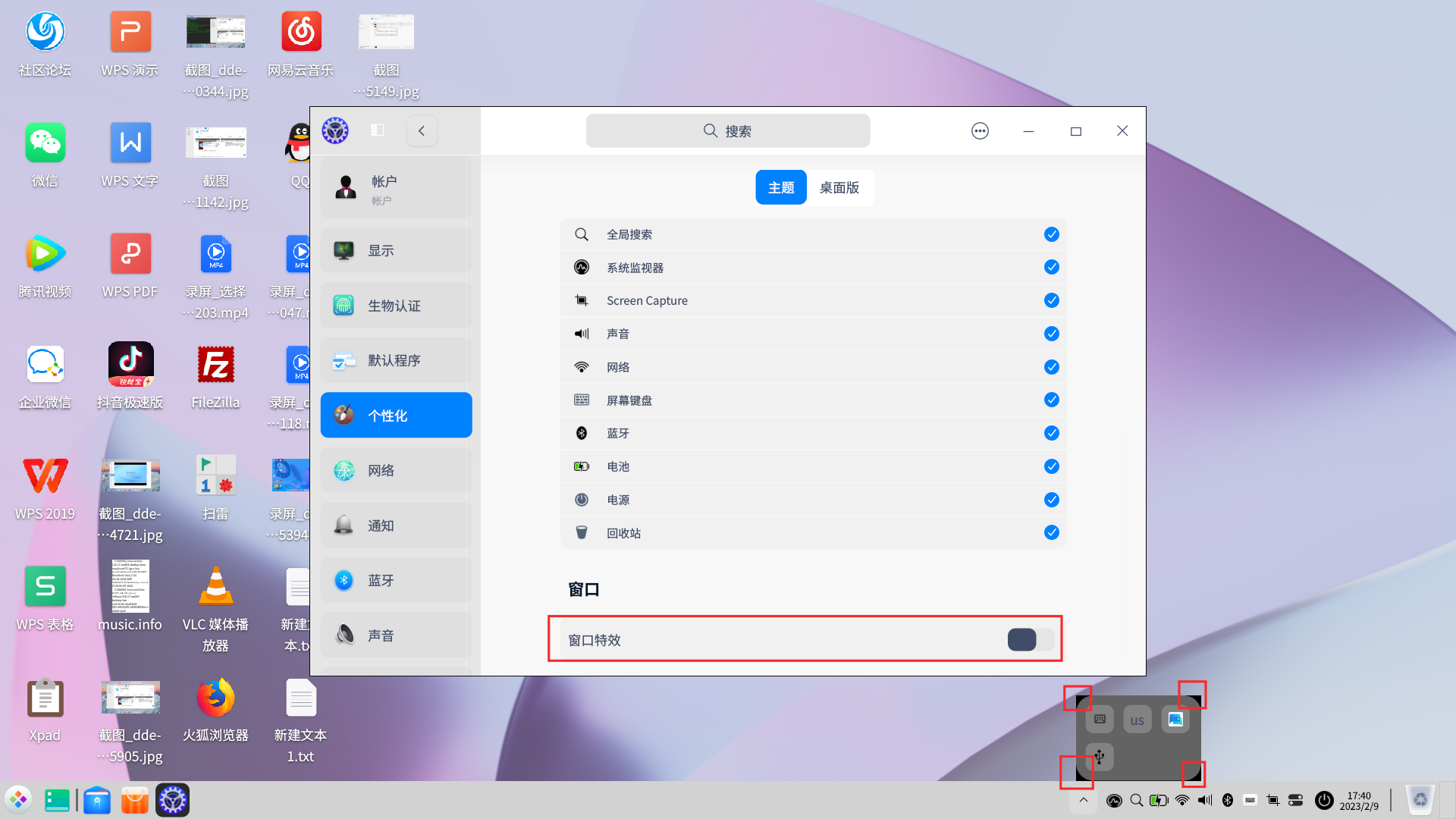This screenshot has width=1456, height=819.
Task: Open the file manager dock icon
Action: 97,800
